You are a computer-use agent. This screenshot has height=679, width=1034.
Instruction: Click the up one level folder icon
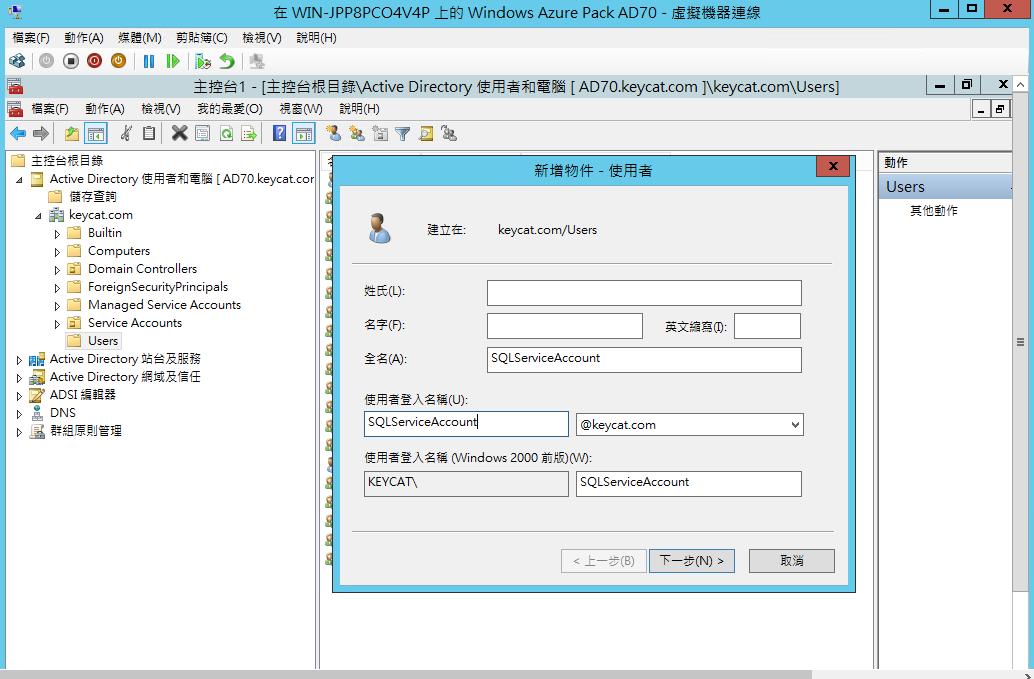(71, 134)
